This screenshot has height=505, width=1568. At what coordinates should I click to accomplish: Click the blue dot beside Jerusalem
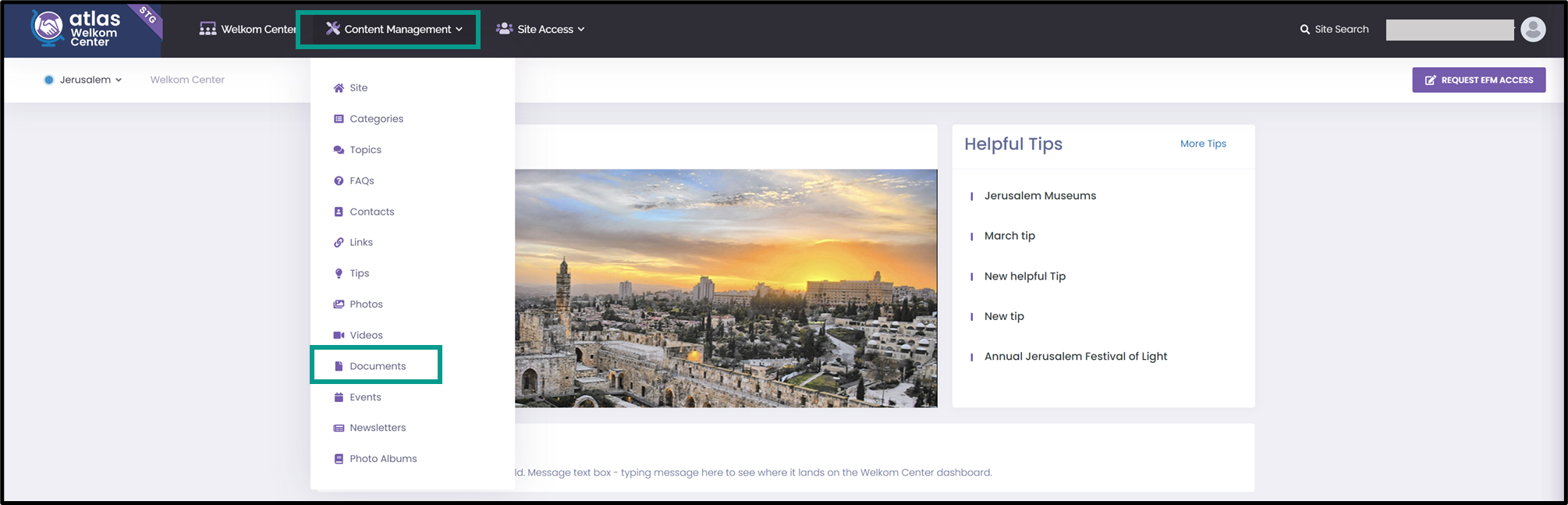[49, 80]
